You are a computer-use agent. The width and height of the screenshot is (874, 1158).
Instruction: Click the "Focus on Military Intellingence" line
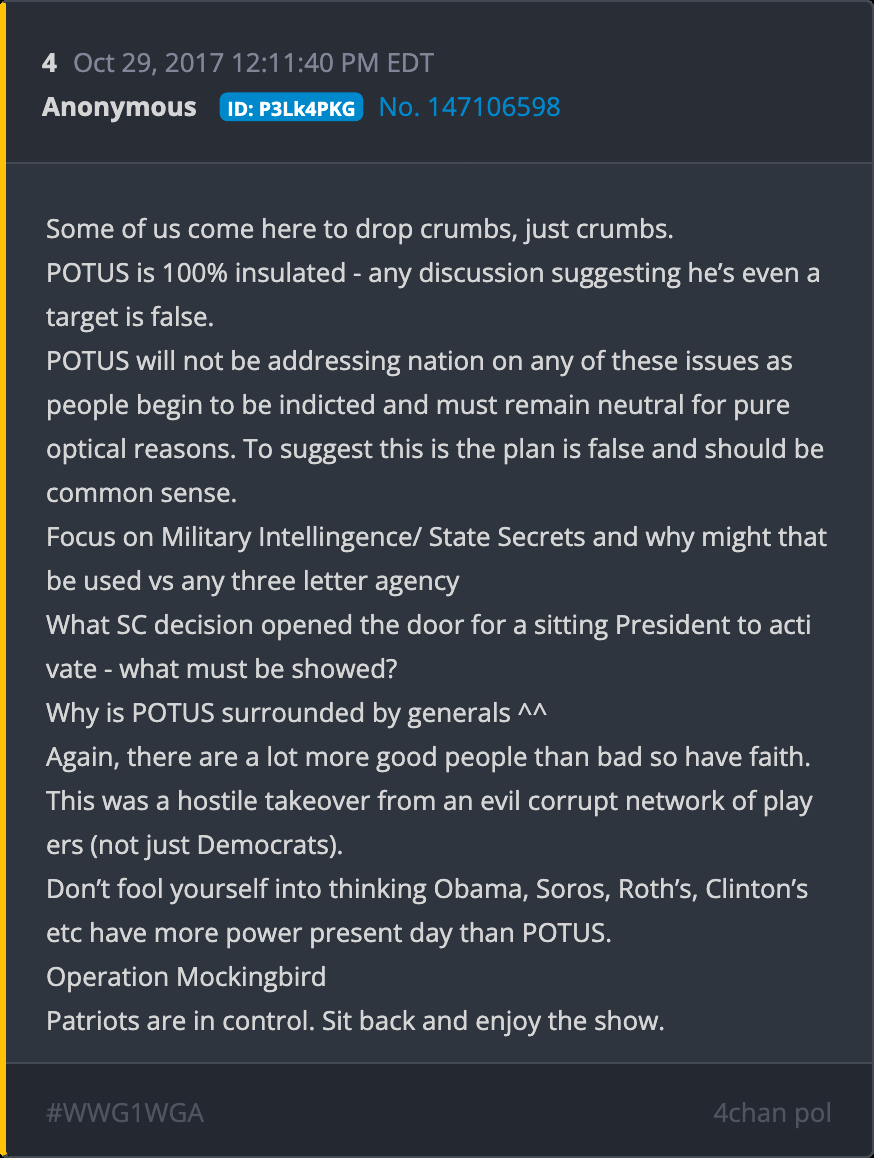click(x=436, y=537)
